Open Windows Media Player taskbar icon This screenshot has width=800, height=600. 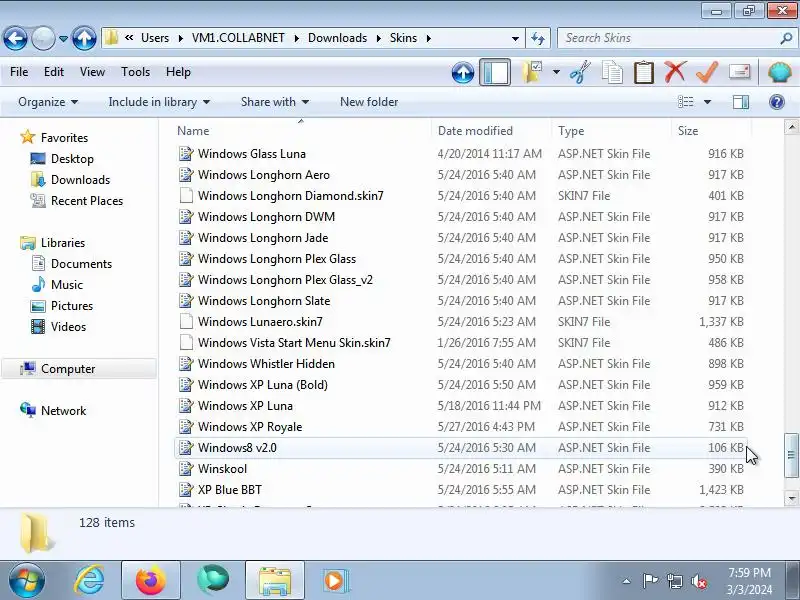(334, 581)
